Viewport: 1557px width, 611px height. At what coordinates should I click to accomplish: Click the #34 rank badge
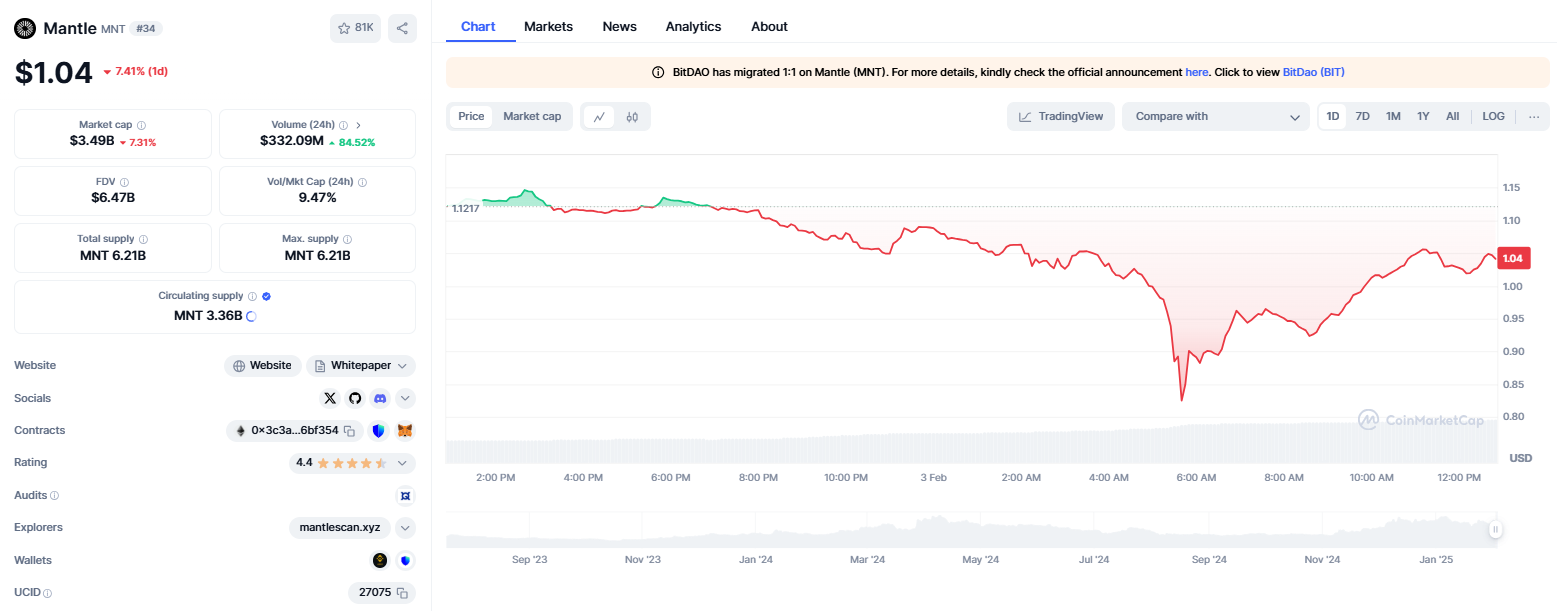tap(146, 29)
